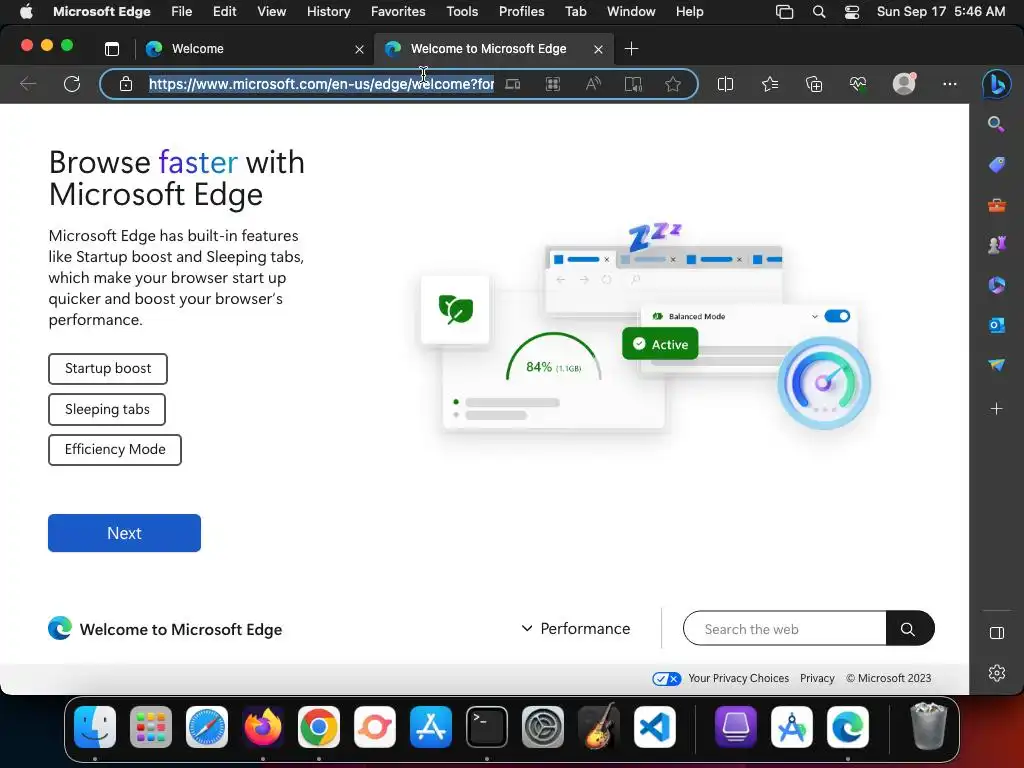Open Settings and more ellipsis menu
The image size is (1024, 768).
coord(950,84)
